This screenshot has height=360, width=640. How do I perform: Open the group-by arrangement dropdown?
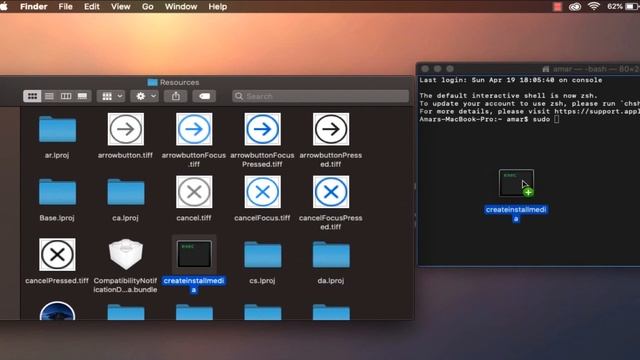(111, 96)
